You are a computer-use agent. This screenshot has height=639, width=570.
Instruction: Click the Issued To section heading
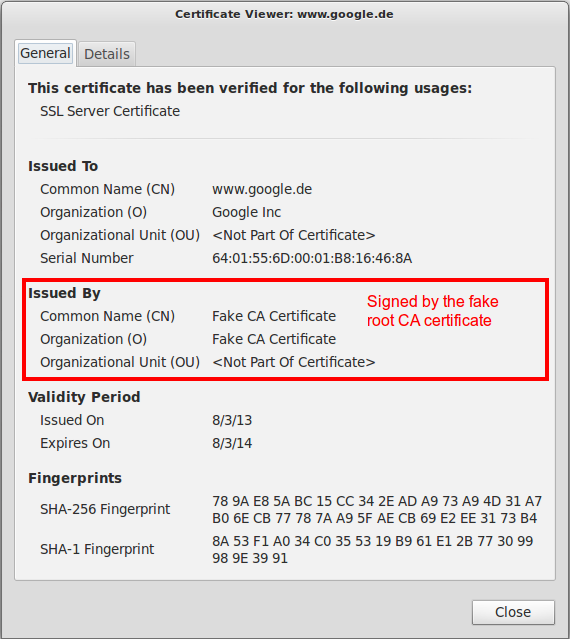tap(63, 166)
